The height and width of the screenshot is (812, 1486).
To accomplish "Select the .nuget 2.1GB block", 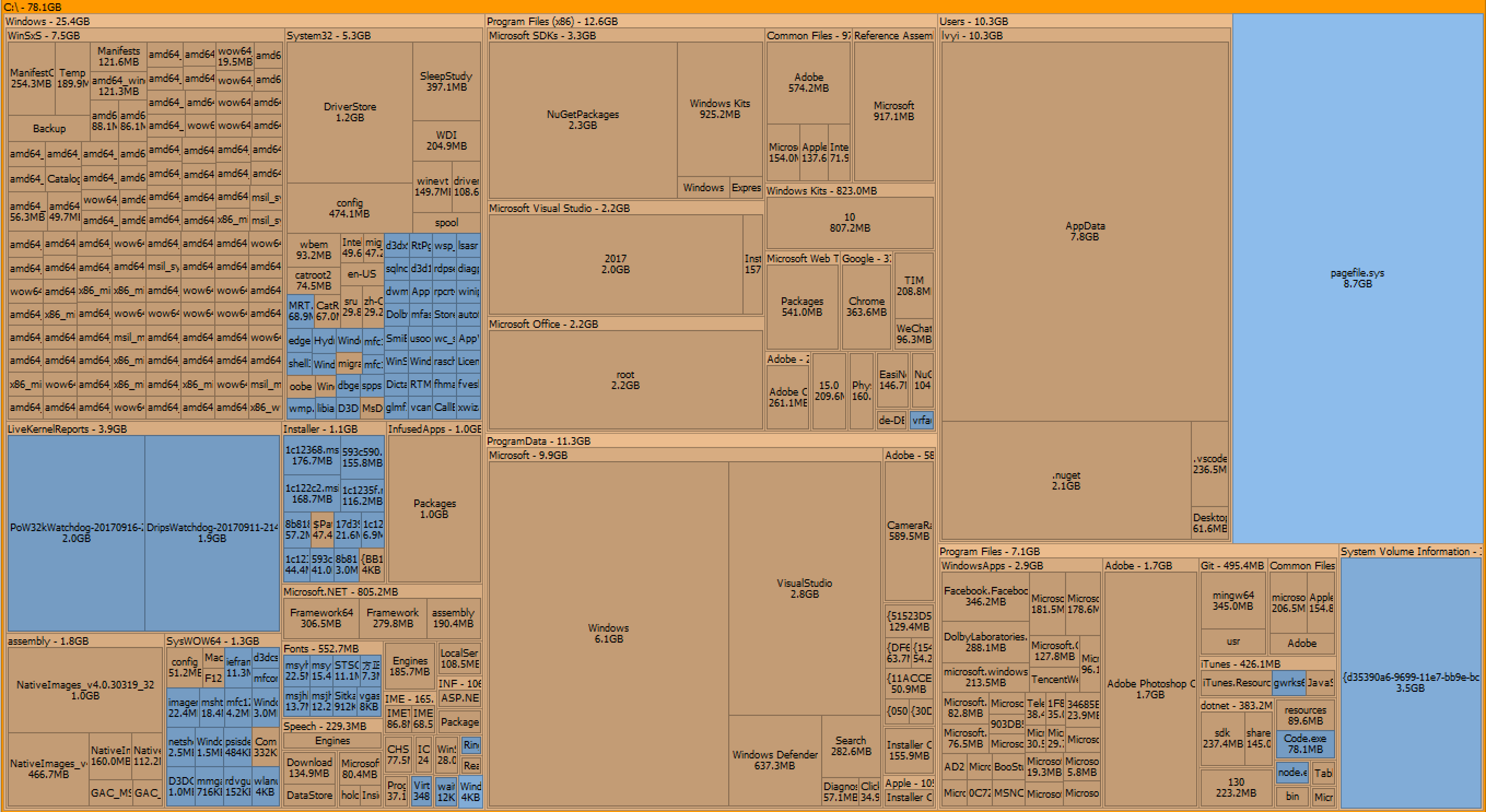I will tap(1066, 480).
